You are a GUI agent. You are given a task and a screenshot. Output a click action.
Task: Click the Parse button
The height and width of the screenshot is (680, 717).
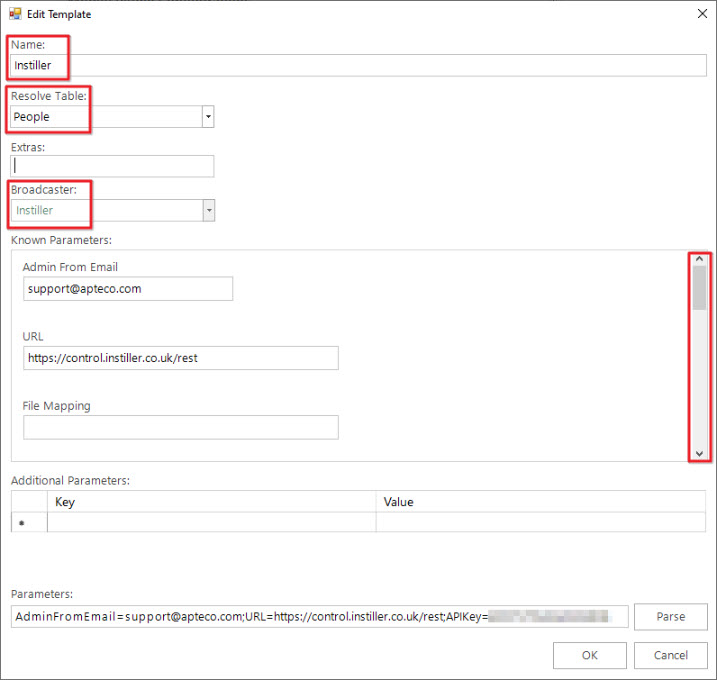[x=671, y=616]
